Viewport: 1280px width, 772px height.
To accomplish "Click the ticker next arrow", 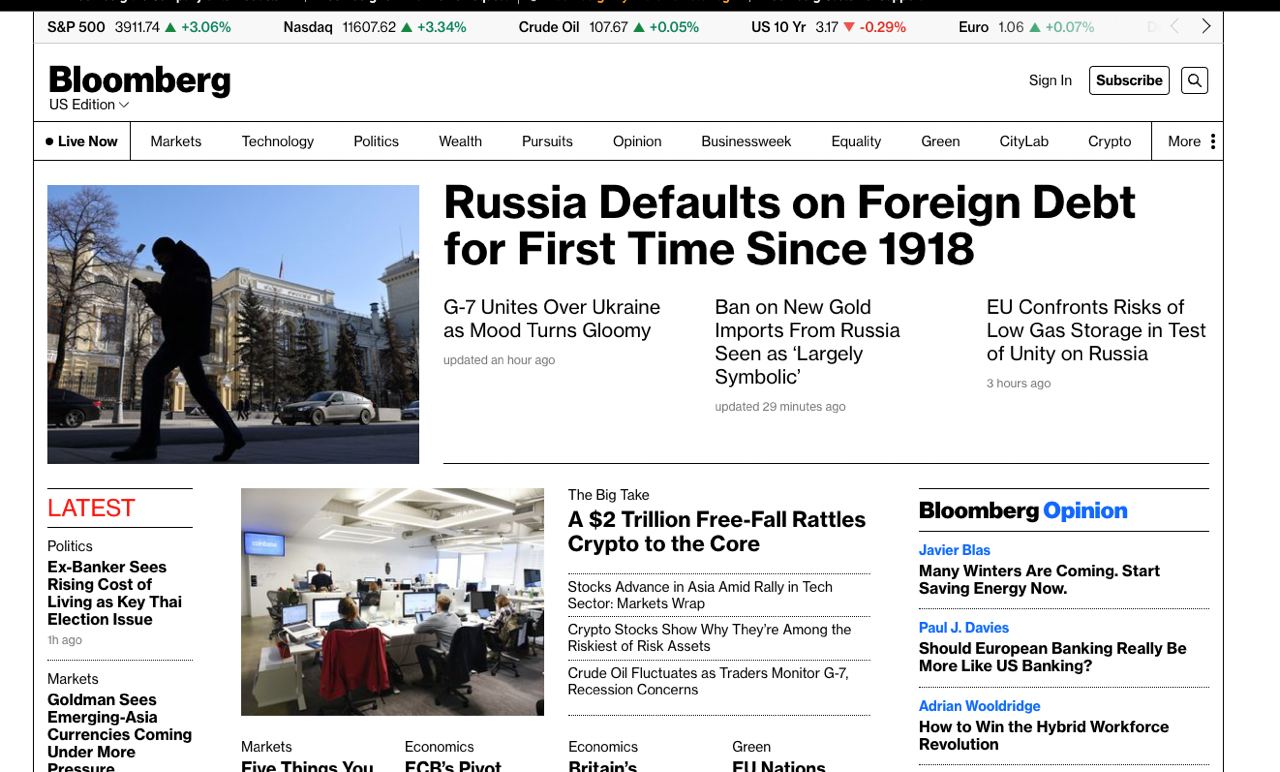I will click(1206, 27).
